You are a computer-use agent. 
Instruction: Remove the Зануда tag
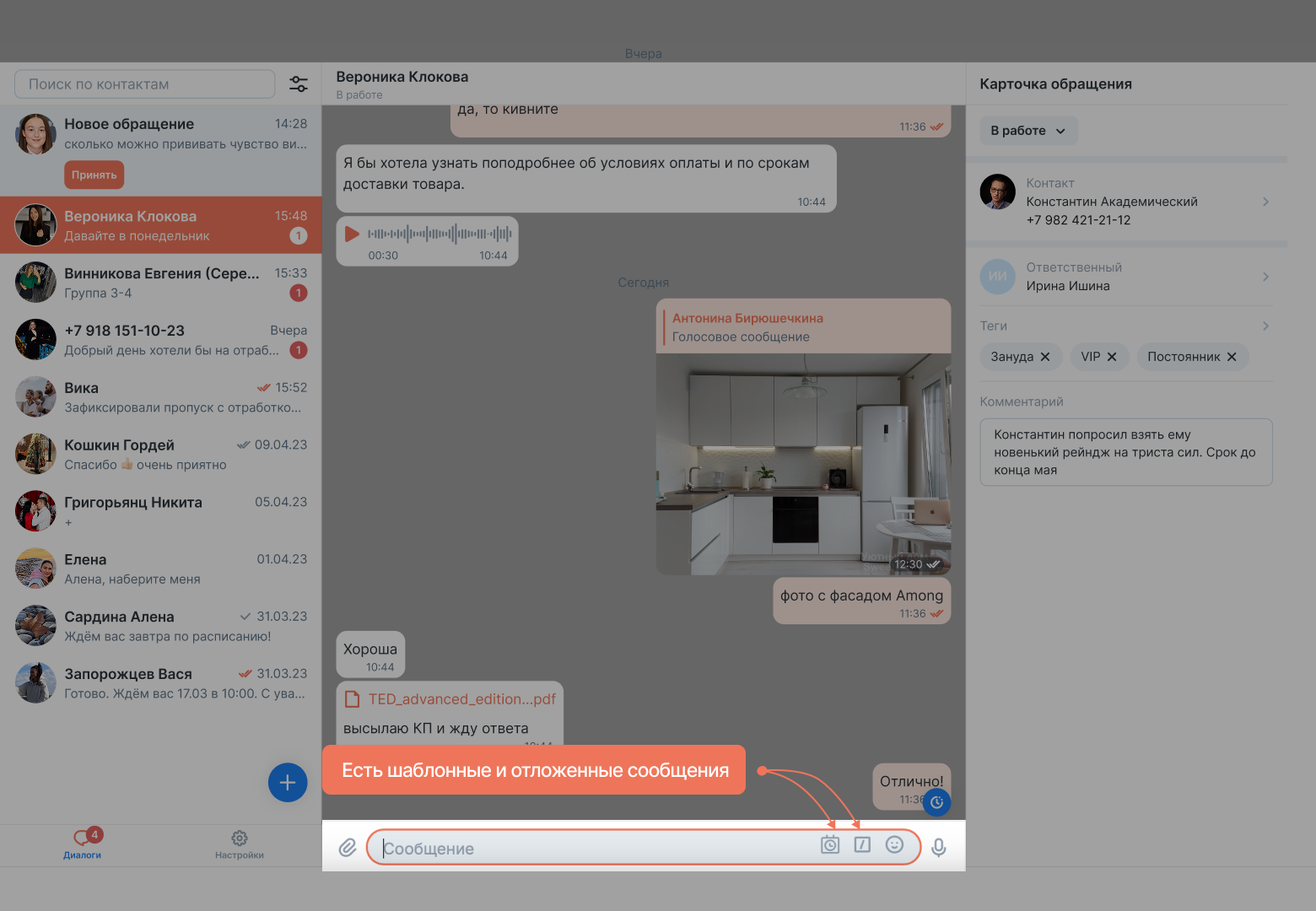click(1044, 356)
